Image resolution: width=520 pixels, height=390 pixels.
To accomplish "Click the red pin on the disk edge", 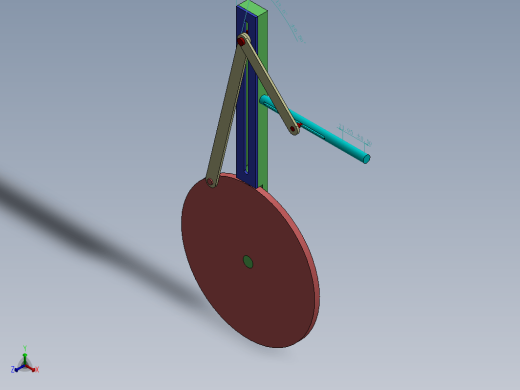I will 210,182.
